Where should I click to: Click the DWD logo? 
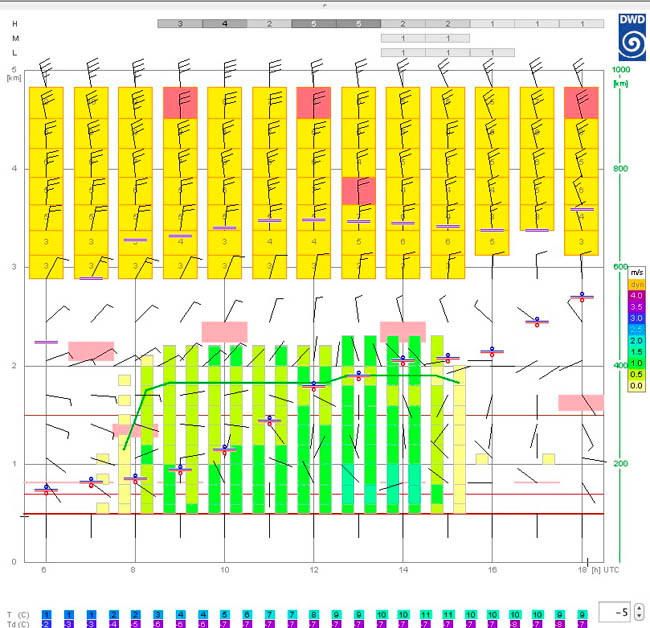point(632,37)
